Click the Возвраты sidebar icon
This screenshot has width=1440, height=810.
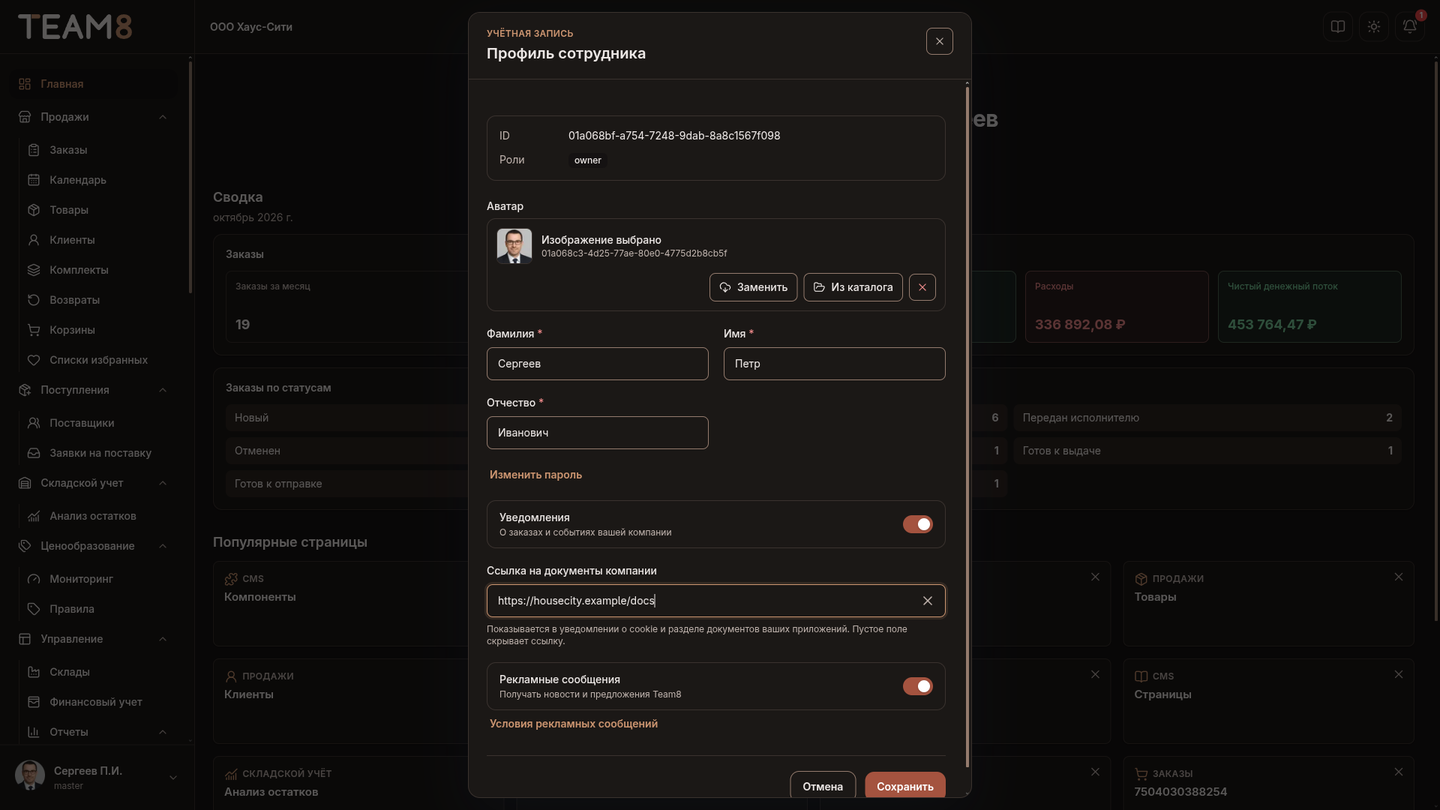(34, 300)
